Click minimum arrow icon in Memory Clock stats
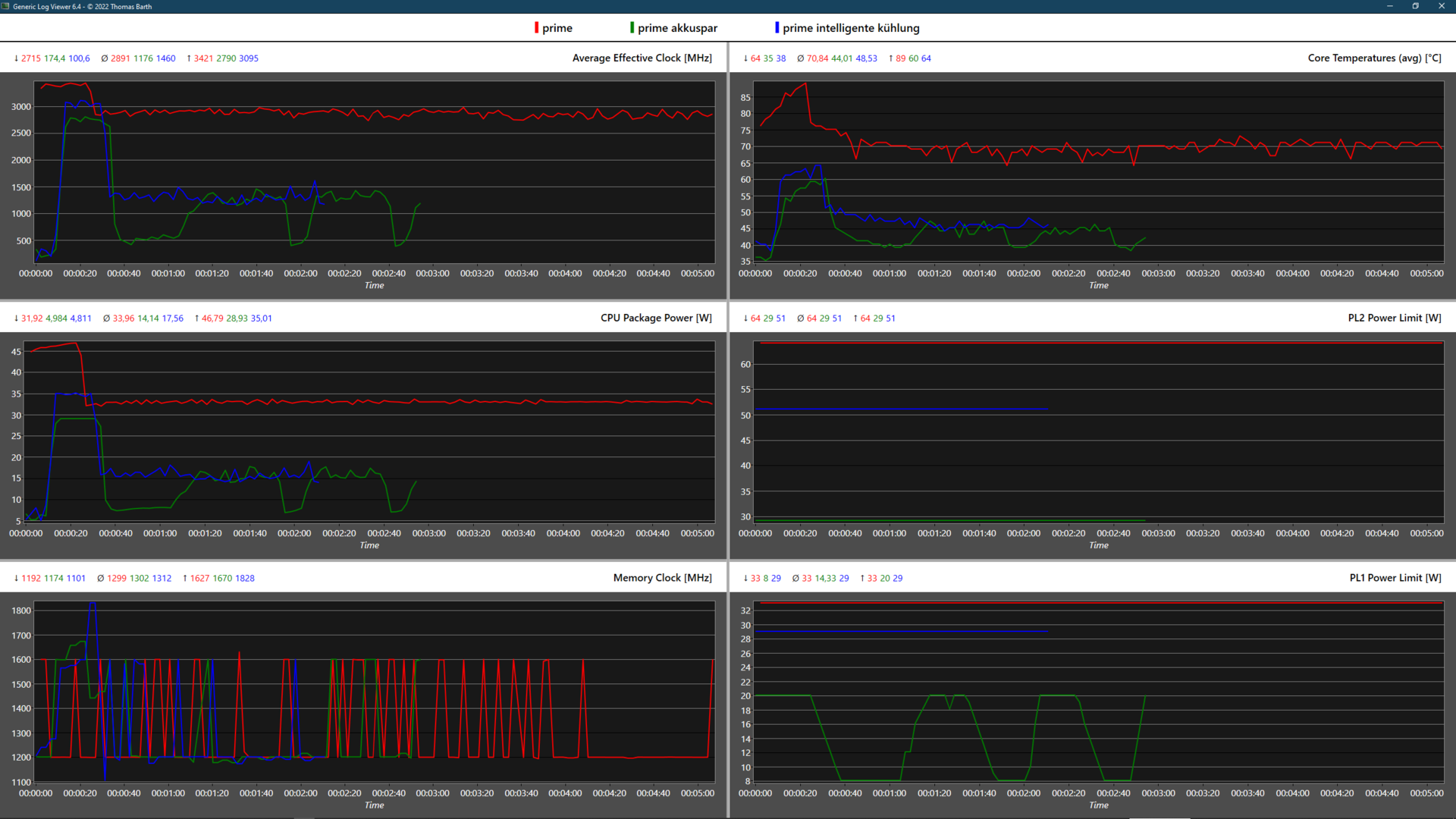Viewport: 1456px width, 819px height. (x=16, y=578)
